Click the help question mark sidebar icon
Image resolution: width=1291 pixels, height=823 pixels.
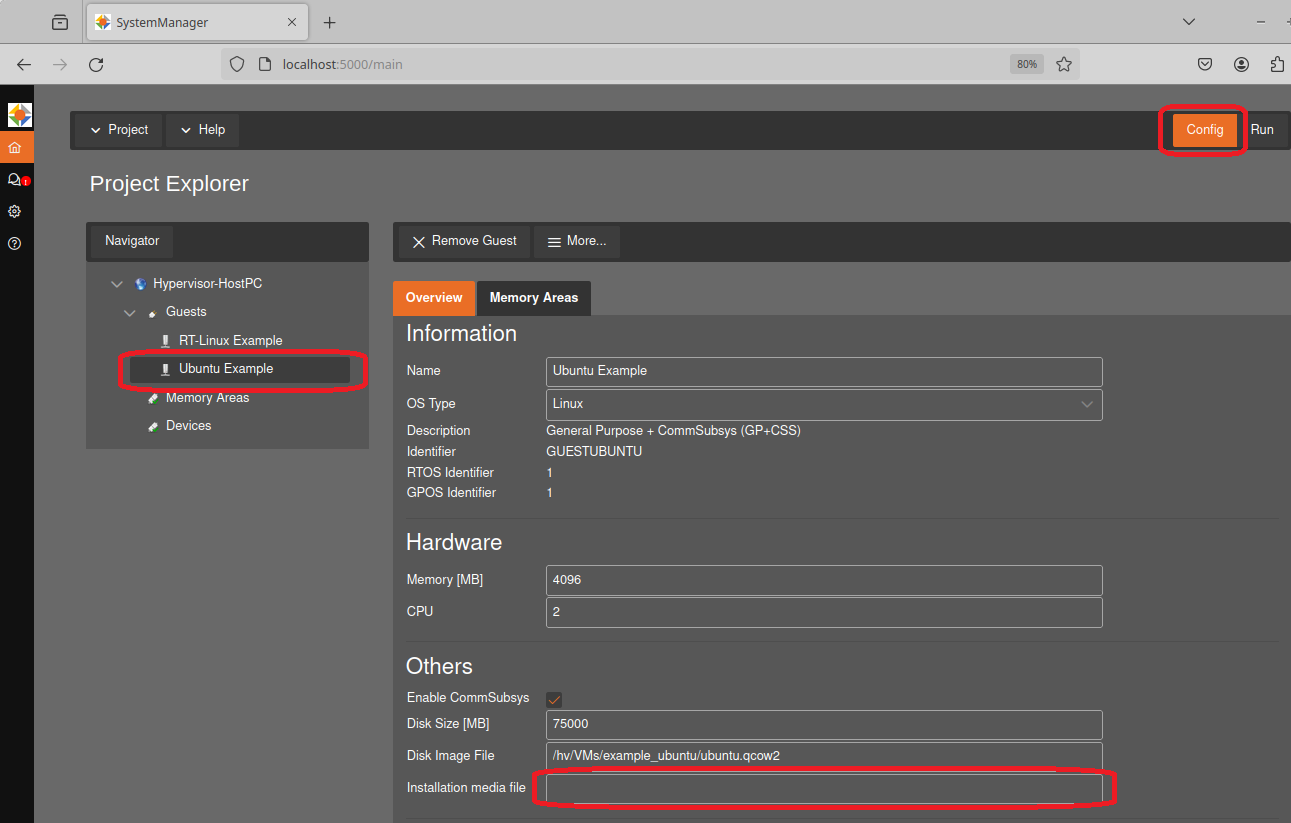point(15,243)
